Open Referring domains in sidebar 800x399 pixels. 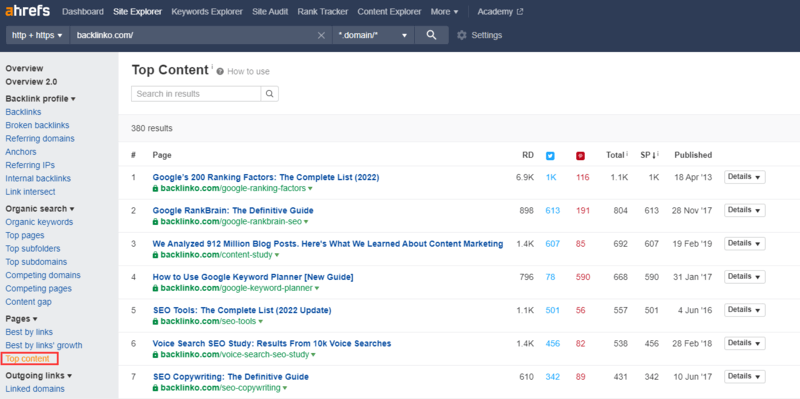coord(40,138)
